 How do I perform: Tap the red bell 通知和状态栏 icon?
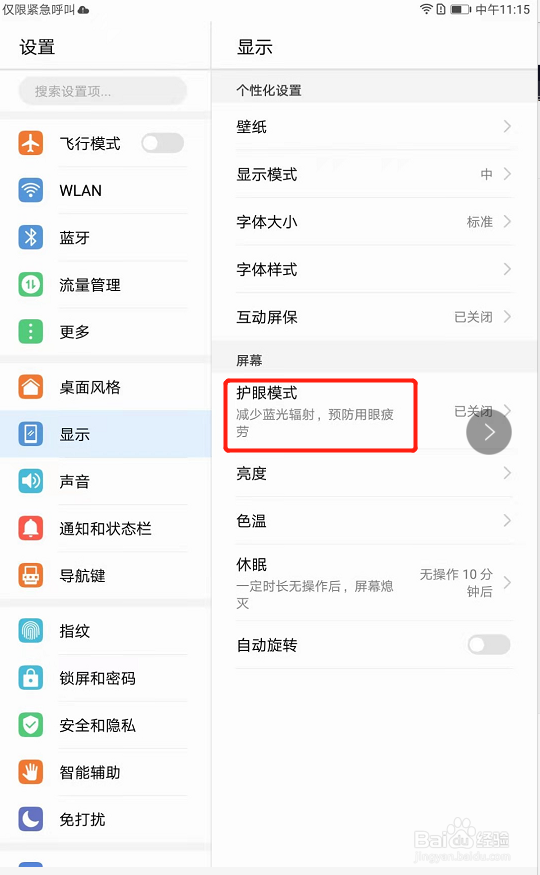click(31, 528)
